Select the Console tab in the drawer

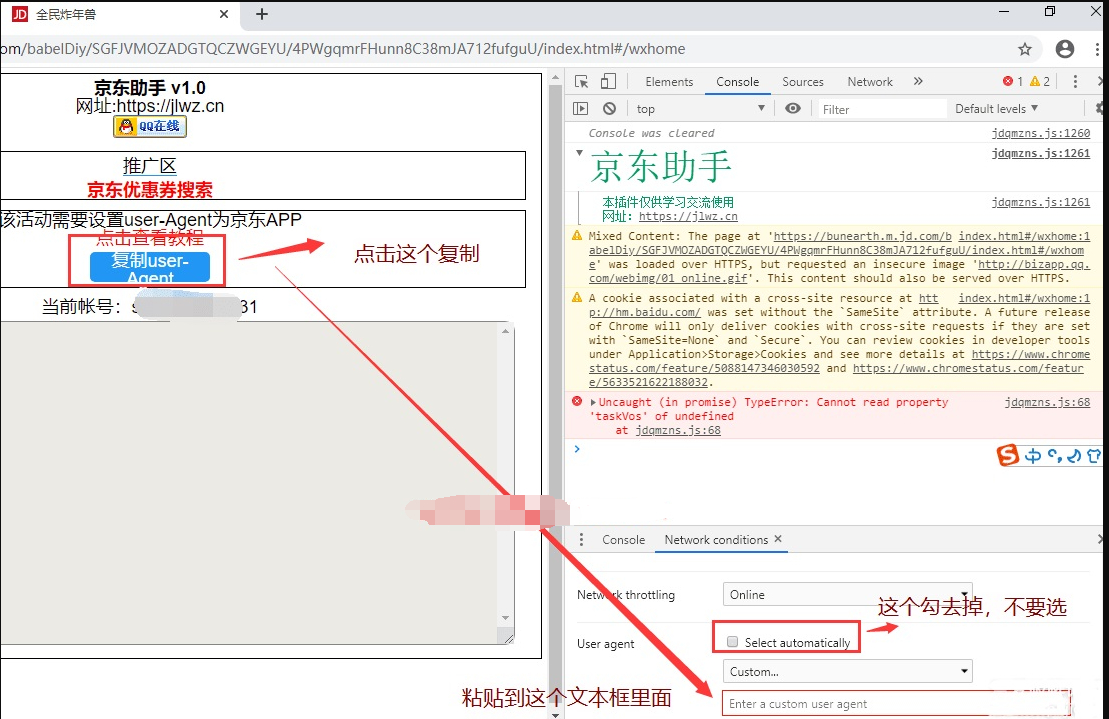[x=623, y=539]
